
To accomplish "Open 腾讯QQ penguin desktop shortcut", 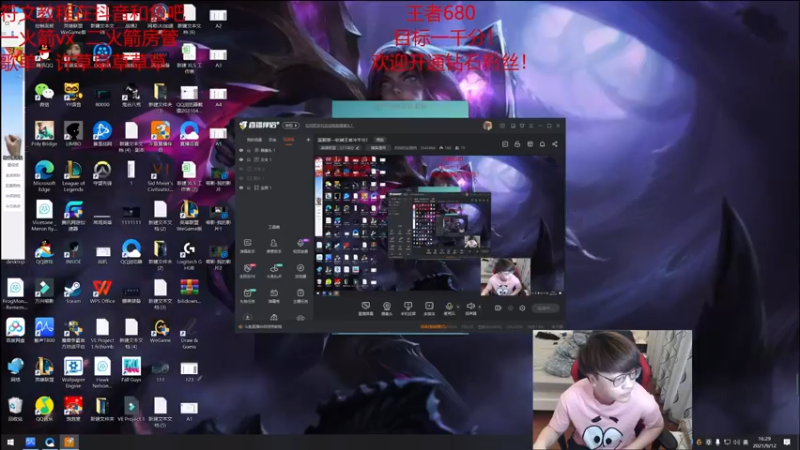I will click(x=44, y=56).
